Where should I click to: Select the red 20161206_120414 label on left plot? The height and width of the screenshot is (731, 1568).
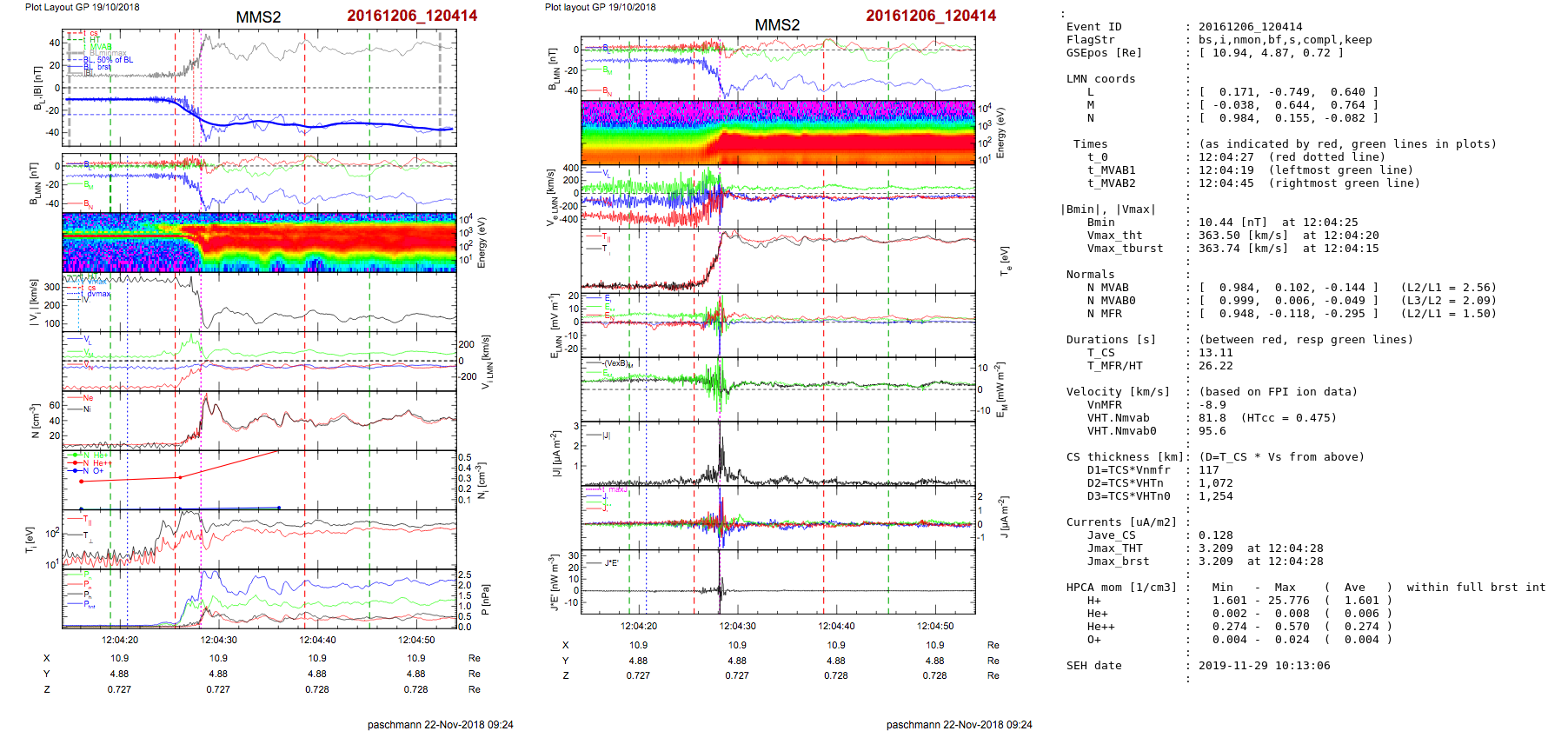412,16
